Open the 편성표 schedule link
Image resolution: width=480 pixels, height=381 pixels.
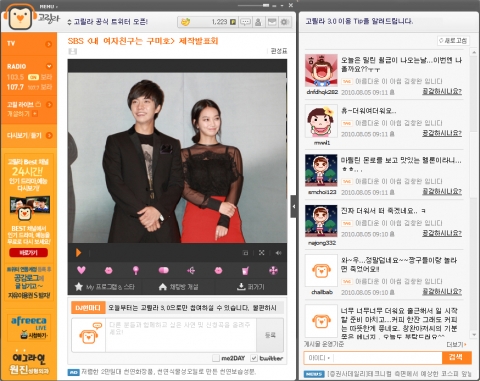click(x=279, y=51)
